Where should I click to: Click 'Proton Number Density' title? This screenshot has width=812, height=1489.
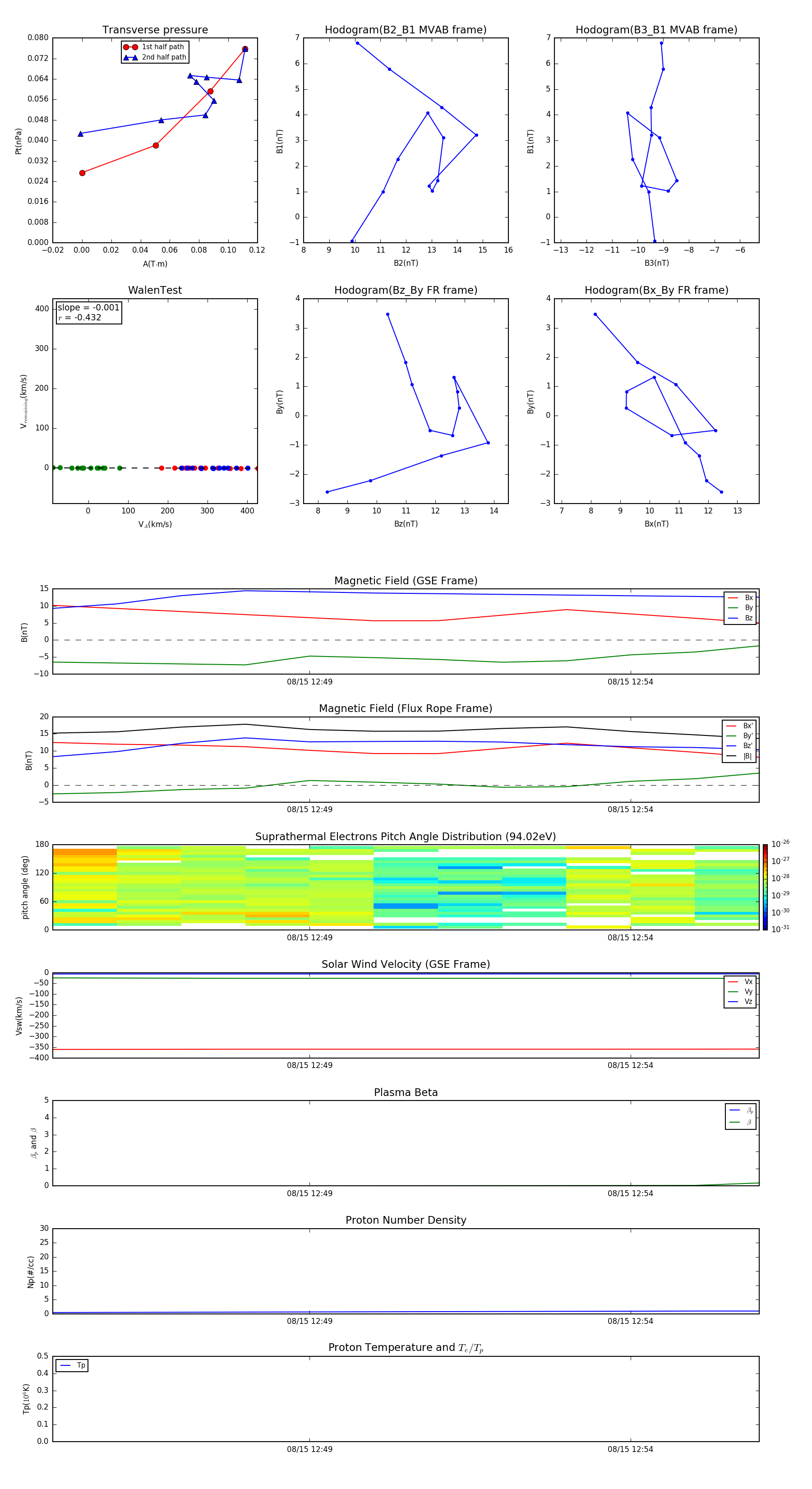[406, 1220]
